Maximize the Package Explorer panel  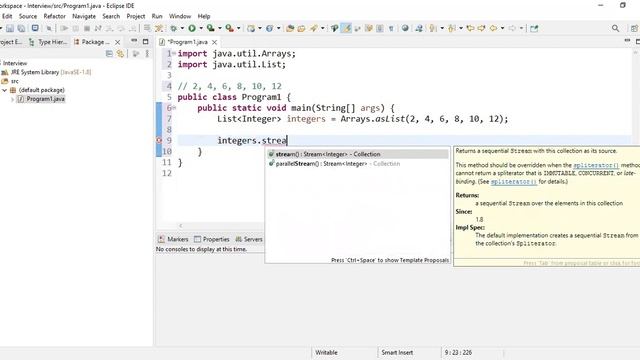pyautogui.click(x=145, y=41)
